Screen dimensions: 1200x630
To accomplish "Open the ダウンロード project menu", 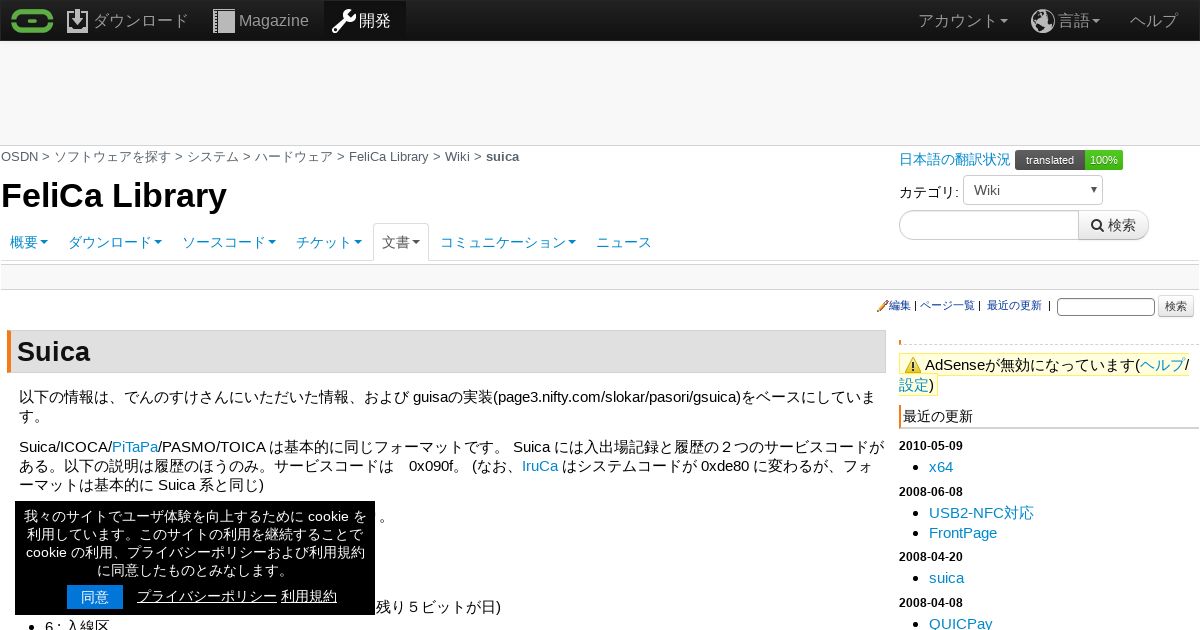I will (x=115, y=242).
